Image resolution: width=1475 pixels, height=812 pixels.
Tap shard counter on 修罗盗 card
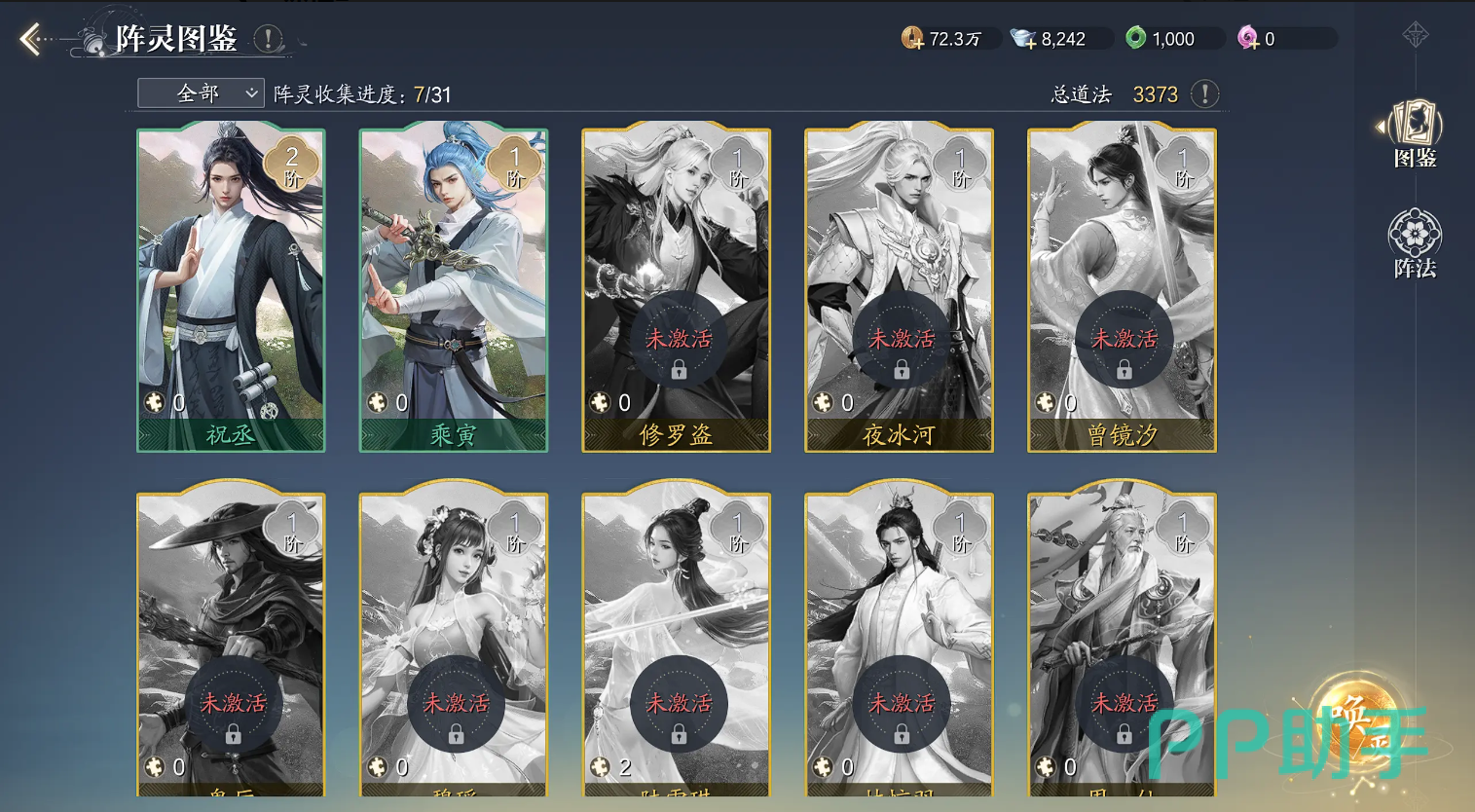(x=611, y=402)
